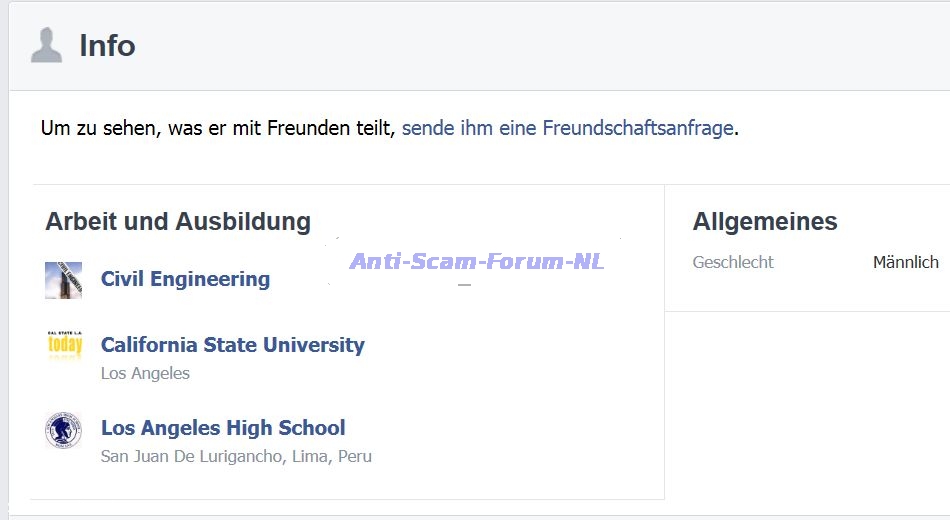Click the Männlich gender value

coord(905,262)
